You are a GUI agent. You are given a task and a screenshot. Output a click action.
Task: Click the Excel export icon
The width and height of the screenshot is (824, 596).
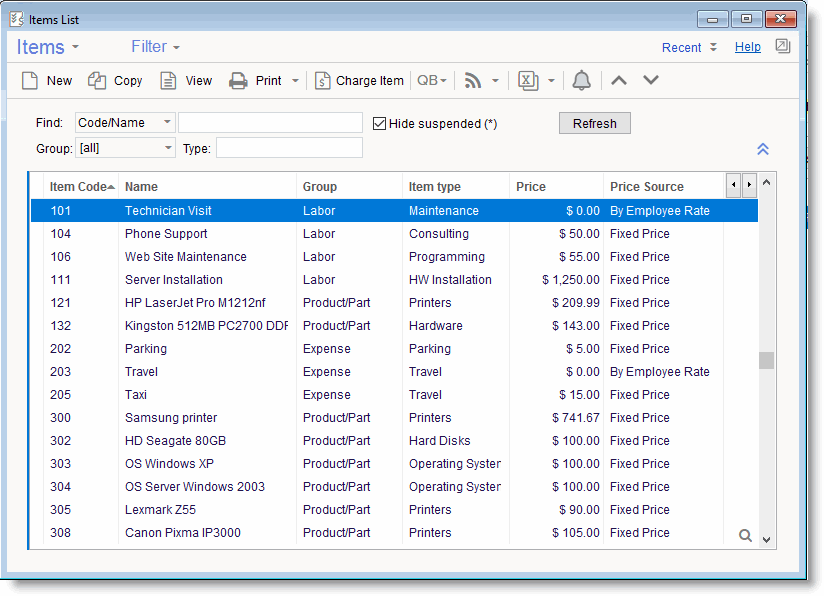[x=528, y=81]
